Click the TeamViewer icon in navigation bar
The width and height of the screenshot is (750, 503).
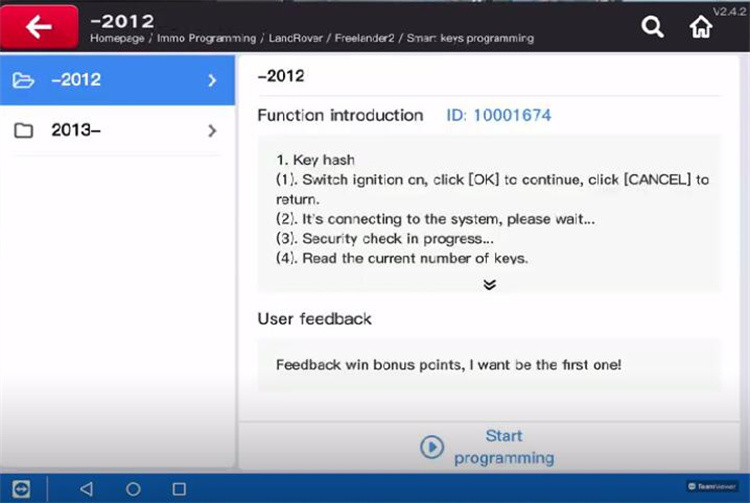click(x=22, y=489)
